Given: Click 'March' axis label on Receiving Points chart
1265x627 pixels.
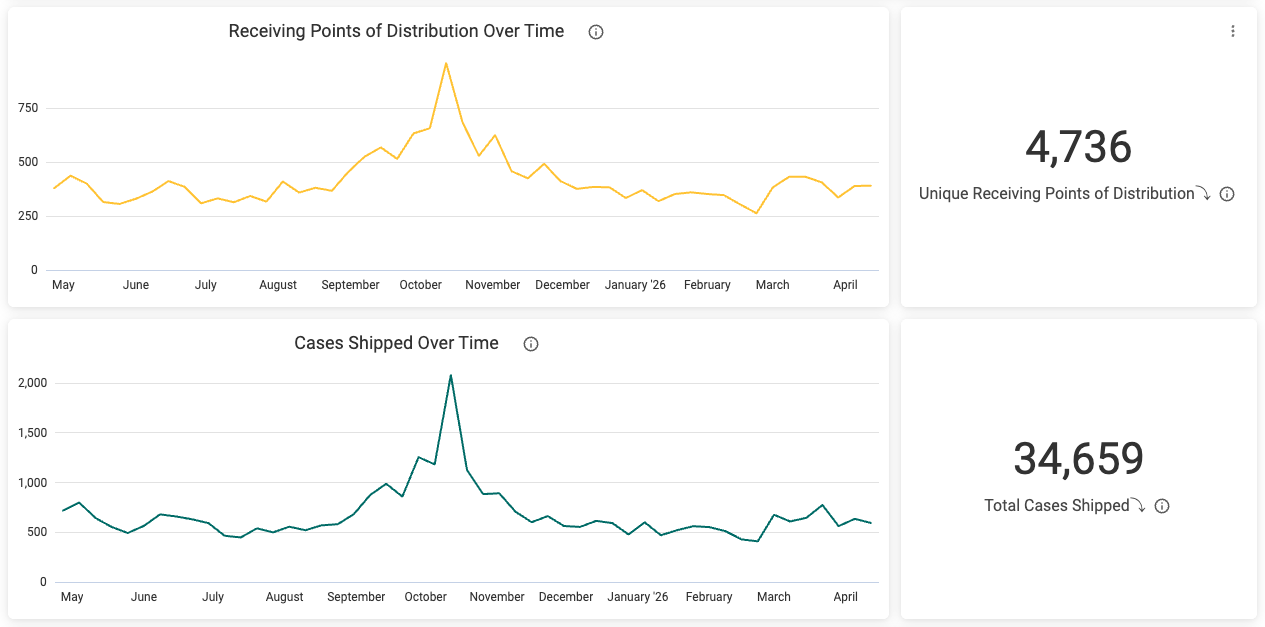Looking at the screenshot, I should pos(772,285).
